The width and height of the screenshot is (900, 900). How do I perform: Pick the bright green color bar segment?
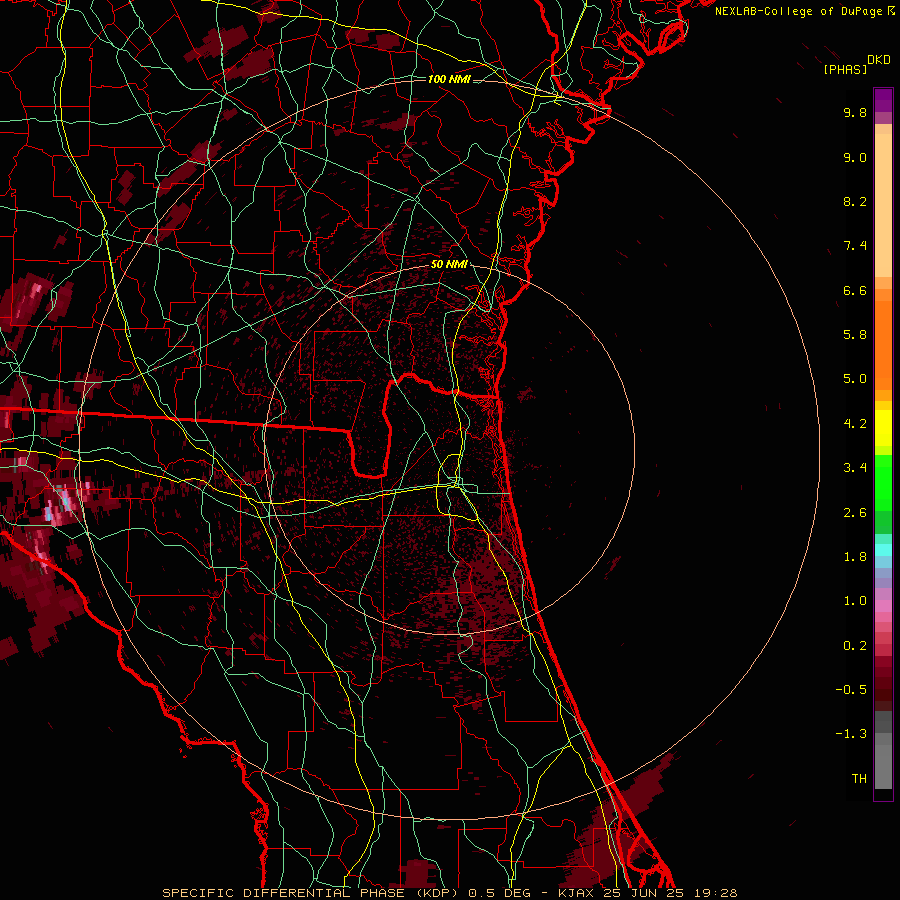[883, 482]
